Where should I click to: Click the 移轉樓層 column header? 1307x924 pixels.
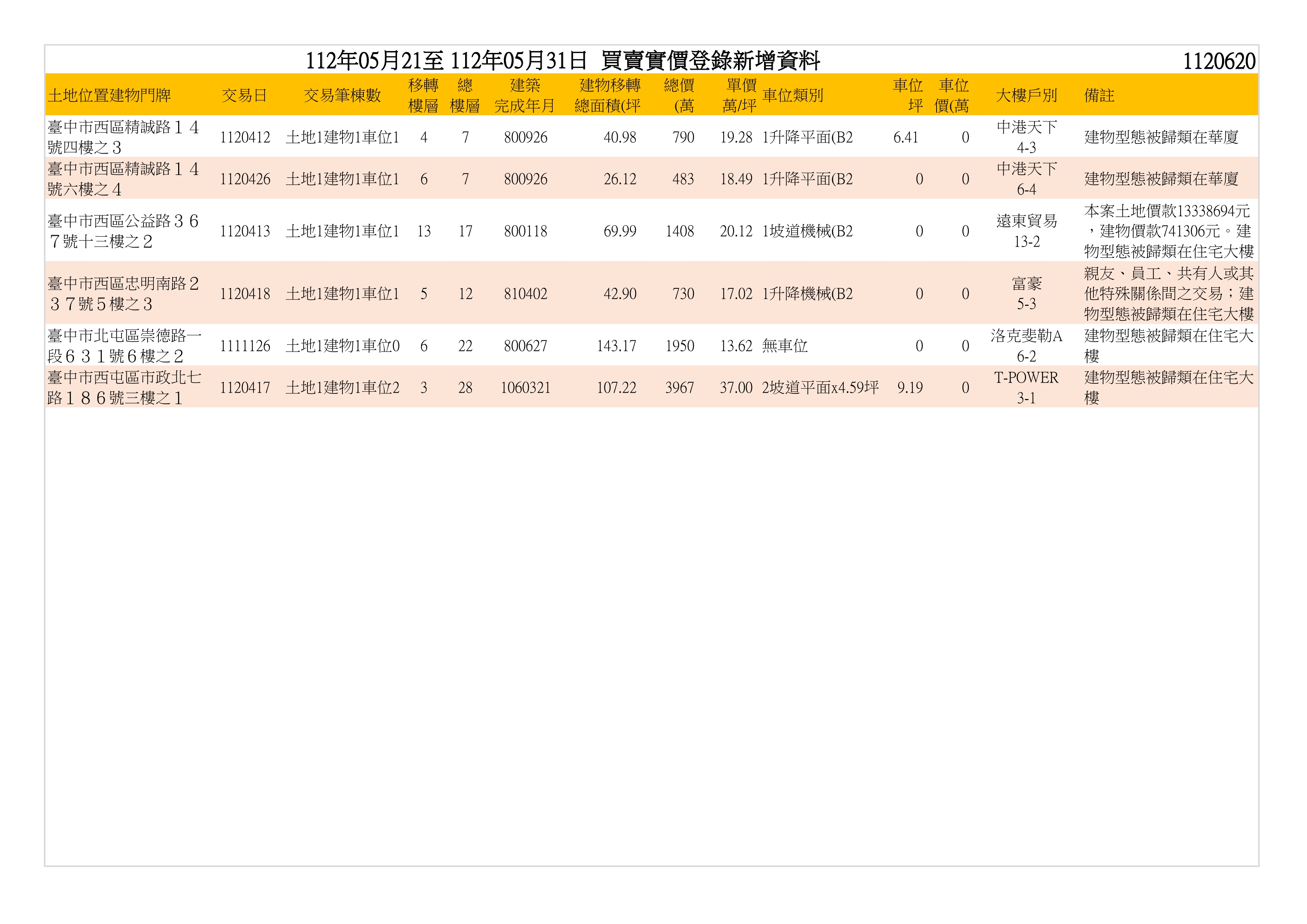coord(423,95)
